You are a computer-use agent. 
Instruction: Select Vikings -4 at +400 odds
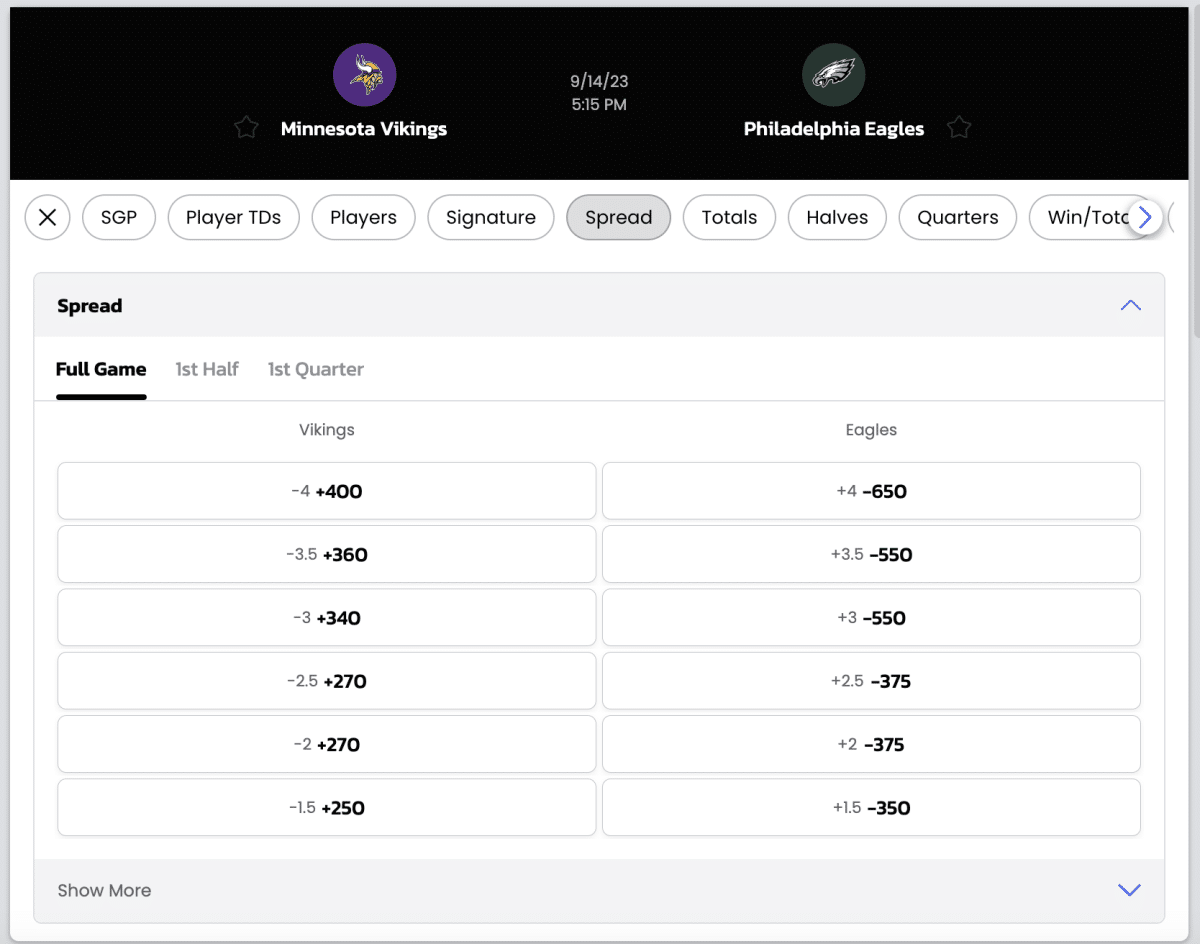click(326, 490)
